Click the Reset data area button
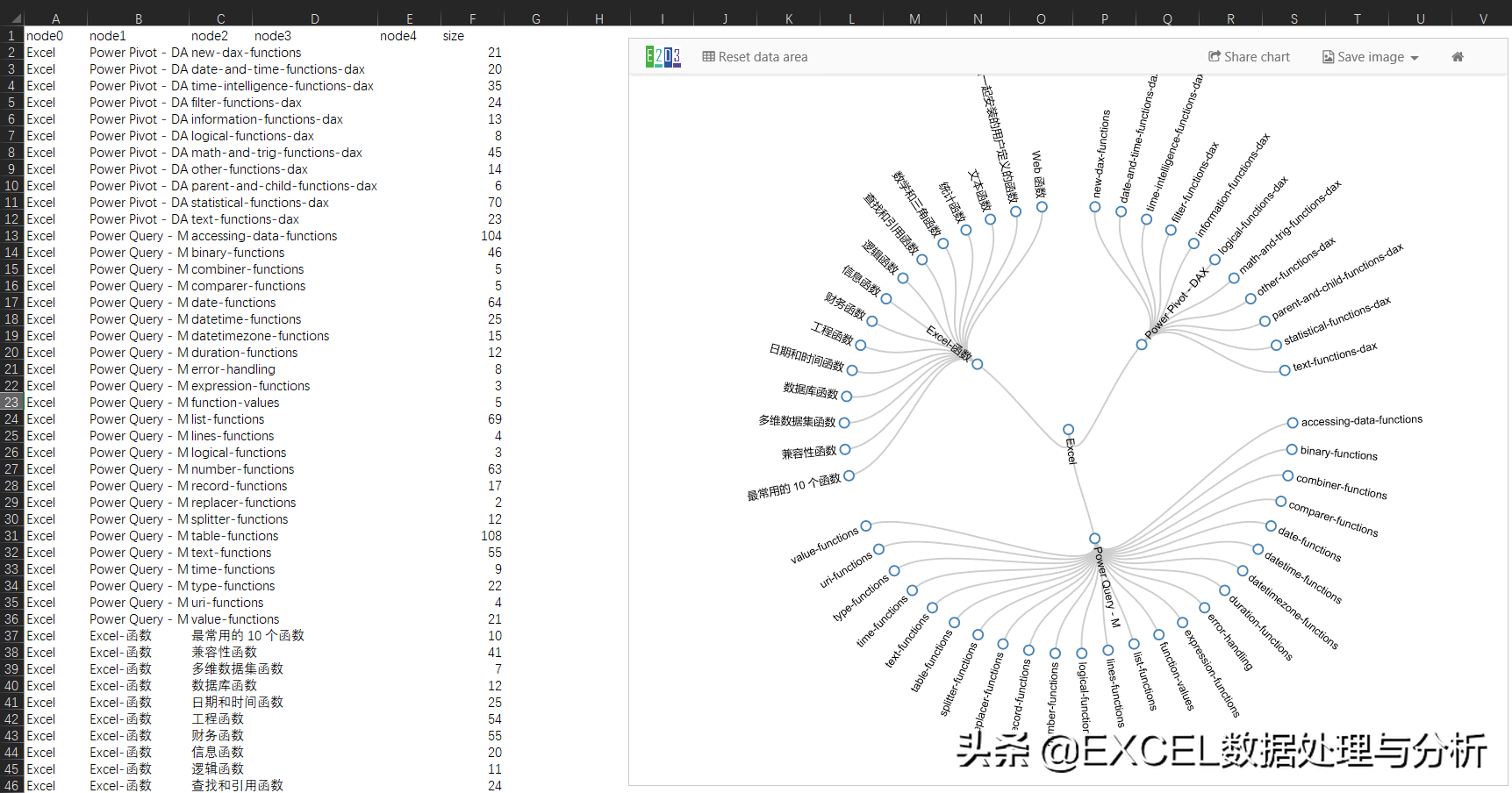This screenshot has width=1512, height=793. [x=755, y=57]
